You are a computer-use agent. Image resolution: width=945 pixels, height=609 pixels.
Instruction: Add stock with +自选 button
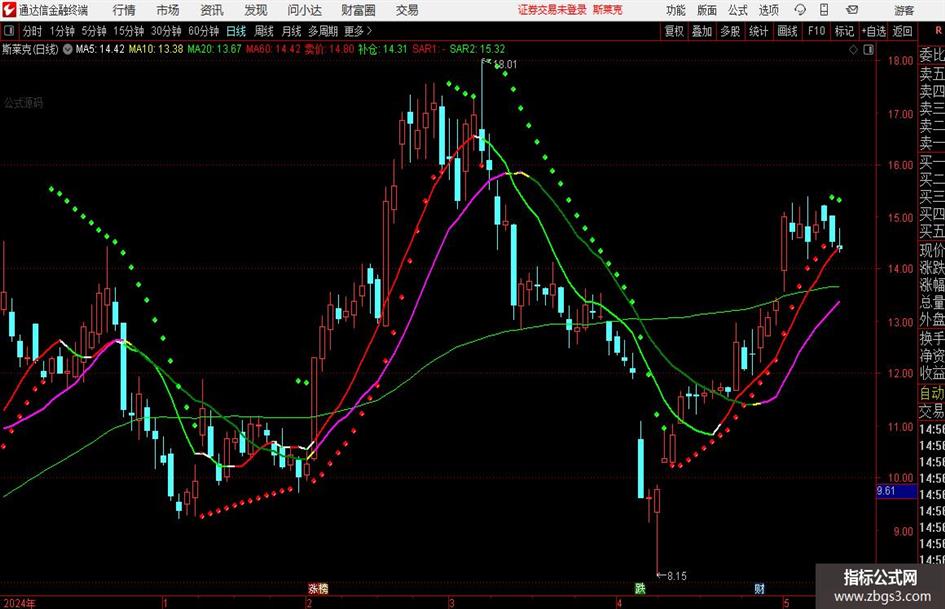[874, 31]
